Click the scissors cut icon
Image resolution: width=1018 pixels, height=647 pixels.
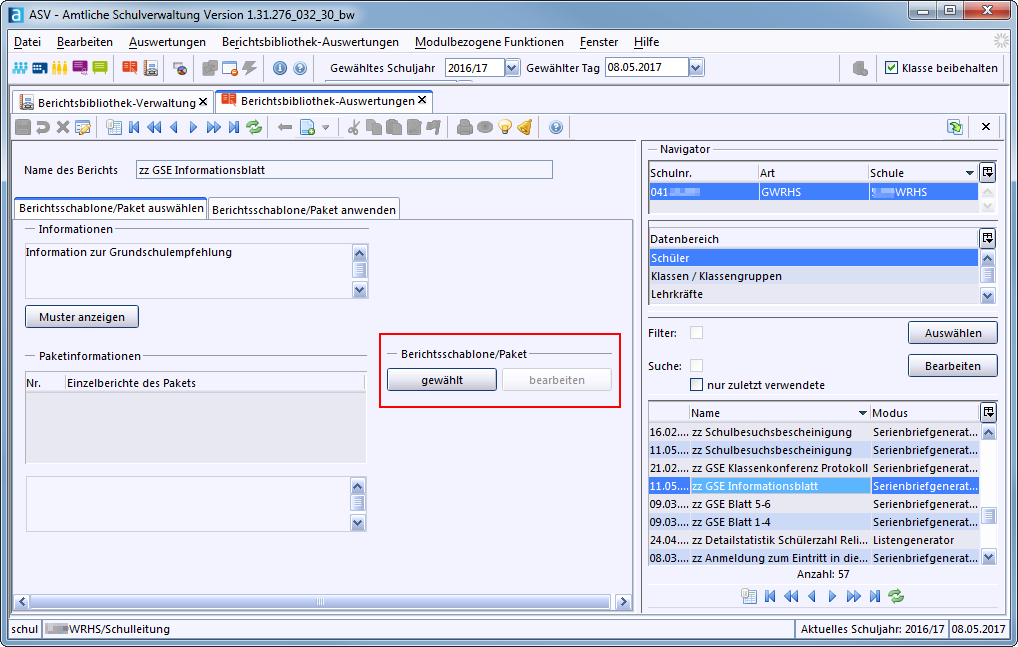[353, 127]
